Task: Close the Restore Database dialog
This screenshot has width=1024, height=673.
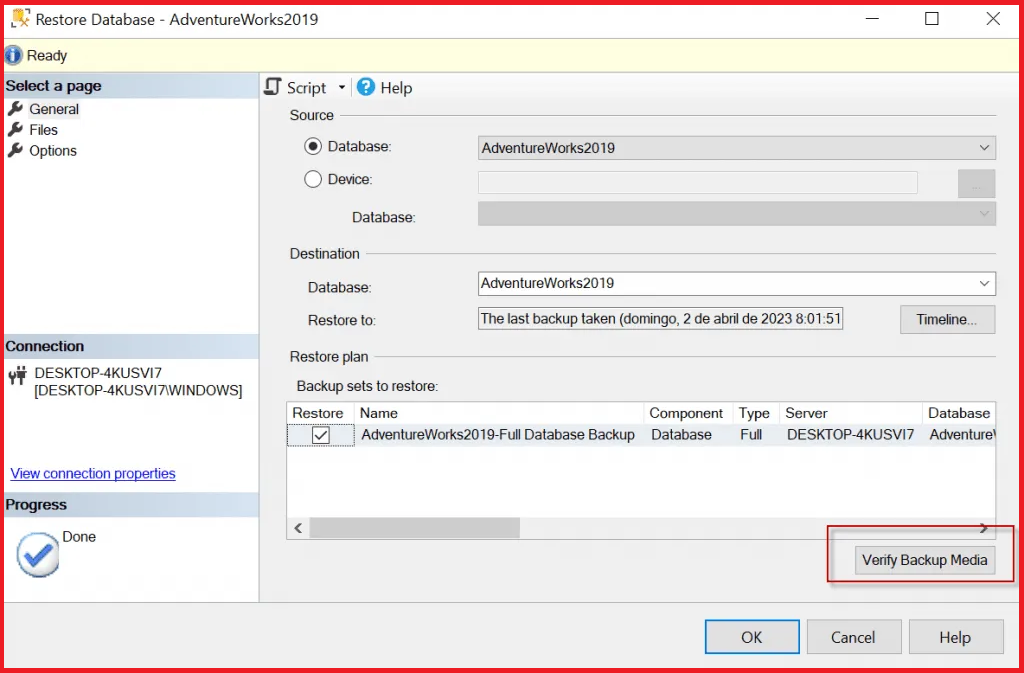Action: (x=993, y=18)
